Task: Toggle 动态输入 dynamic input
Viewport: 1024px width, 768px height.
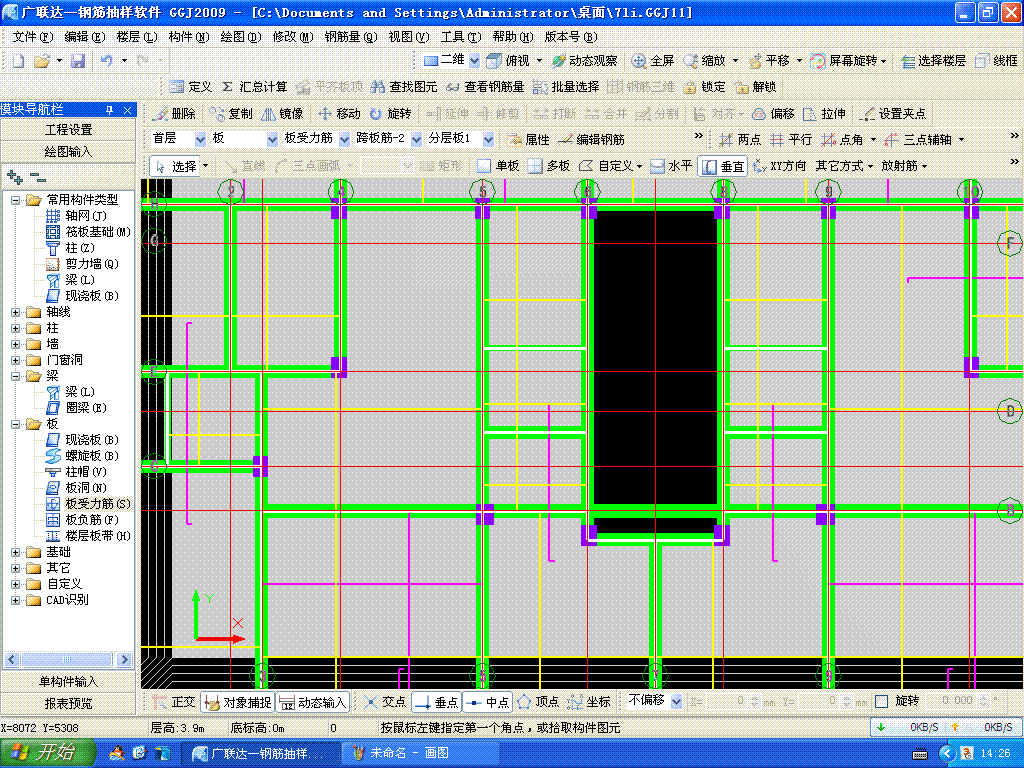Action: tap(312, 702)
